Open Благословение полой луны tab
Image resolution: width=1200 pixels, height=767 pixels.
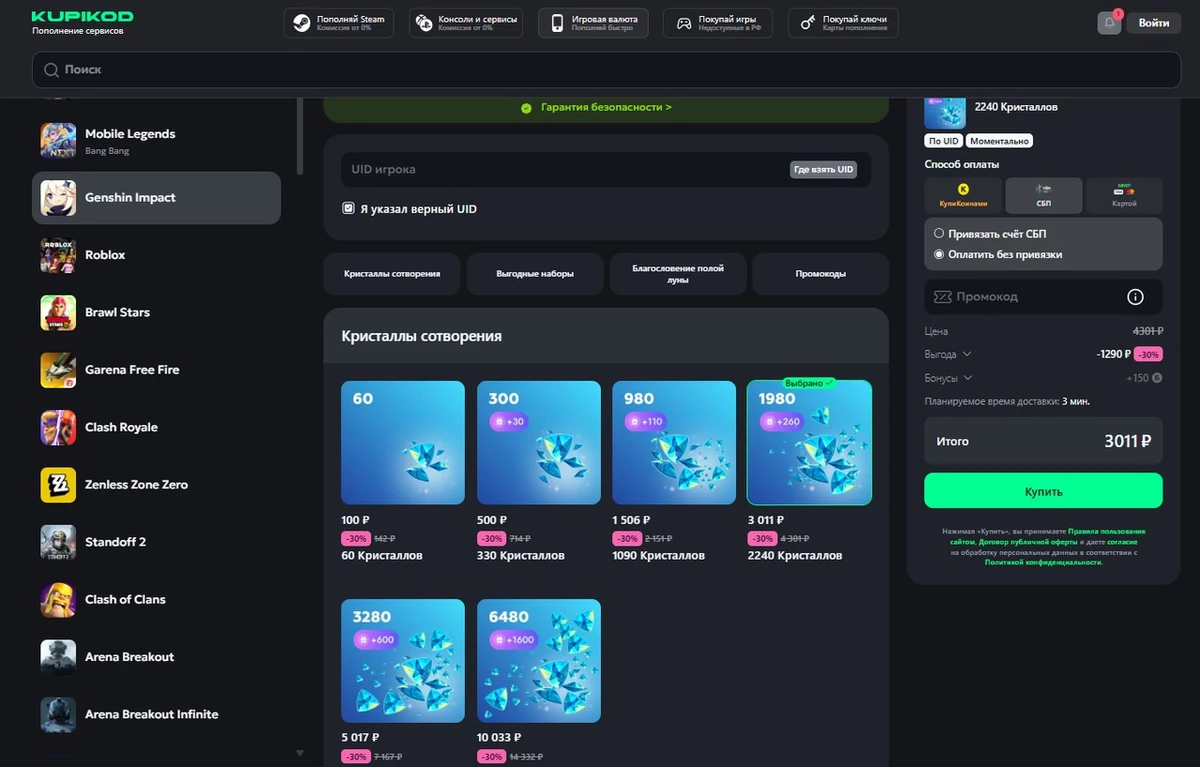(x=678, y=273)
